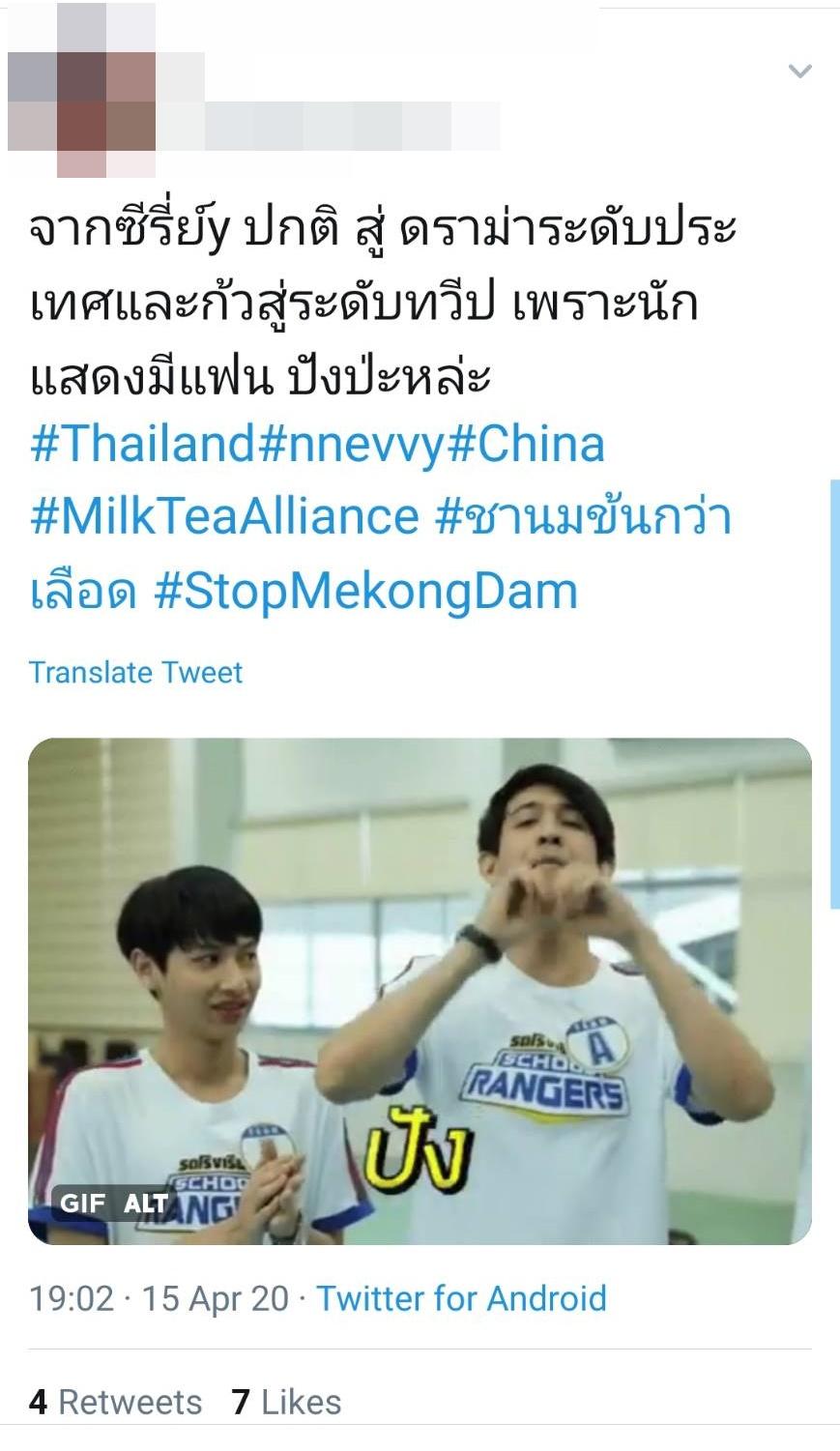Open the #MilkTeaAlliance hashtag
840x1451 pixels.
pos(224,516)
